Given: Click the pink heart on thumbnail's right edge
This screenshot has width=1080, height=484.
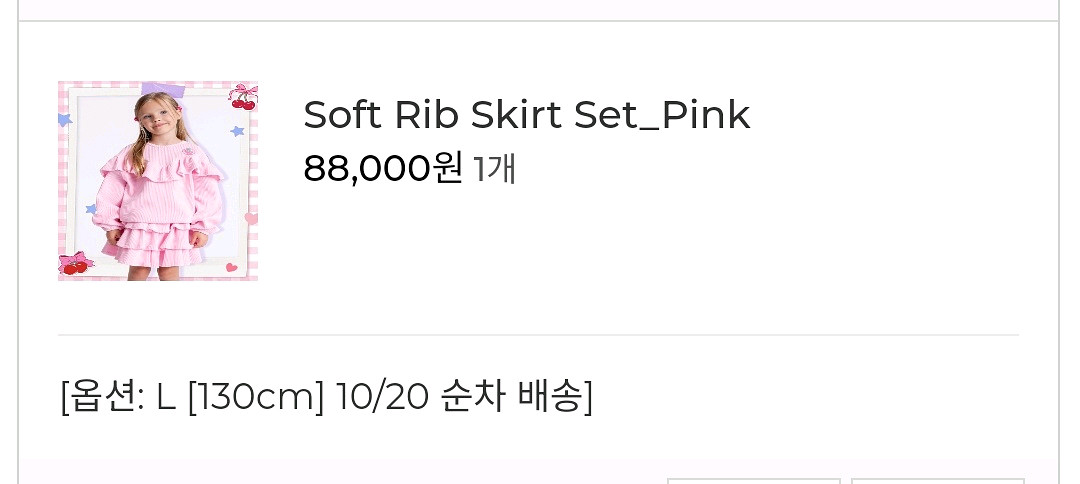Looking at the screenshot, I should point(250,218).
